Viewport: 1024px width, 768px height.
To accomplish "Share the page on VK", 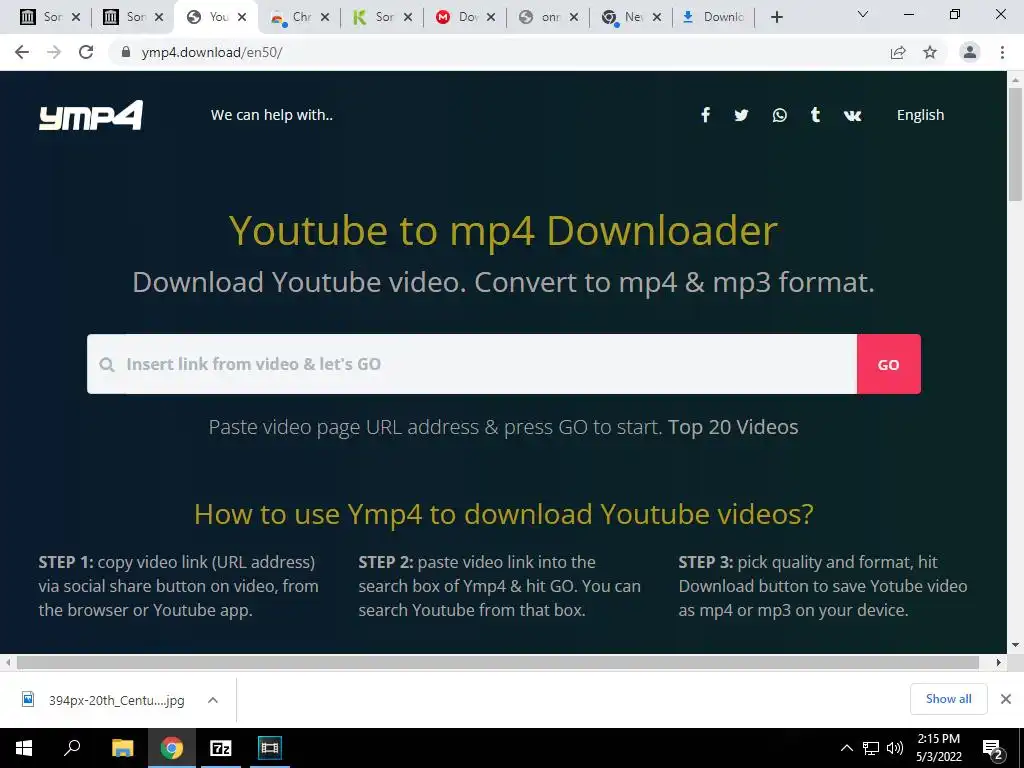I will click(852, 116).
